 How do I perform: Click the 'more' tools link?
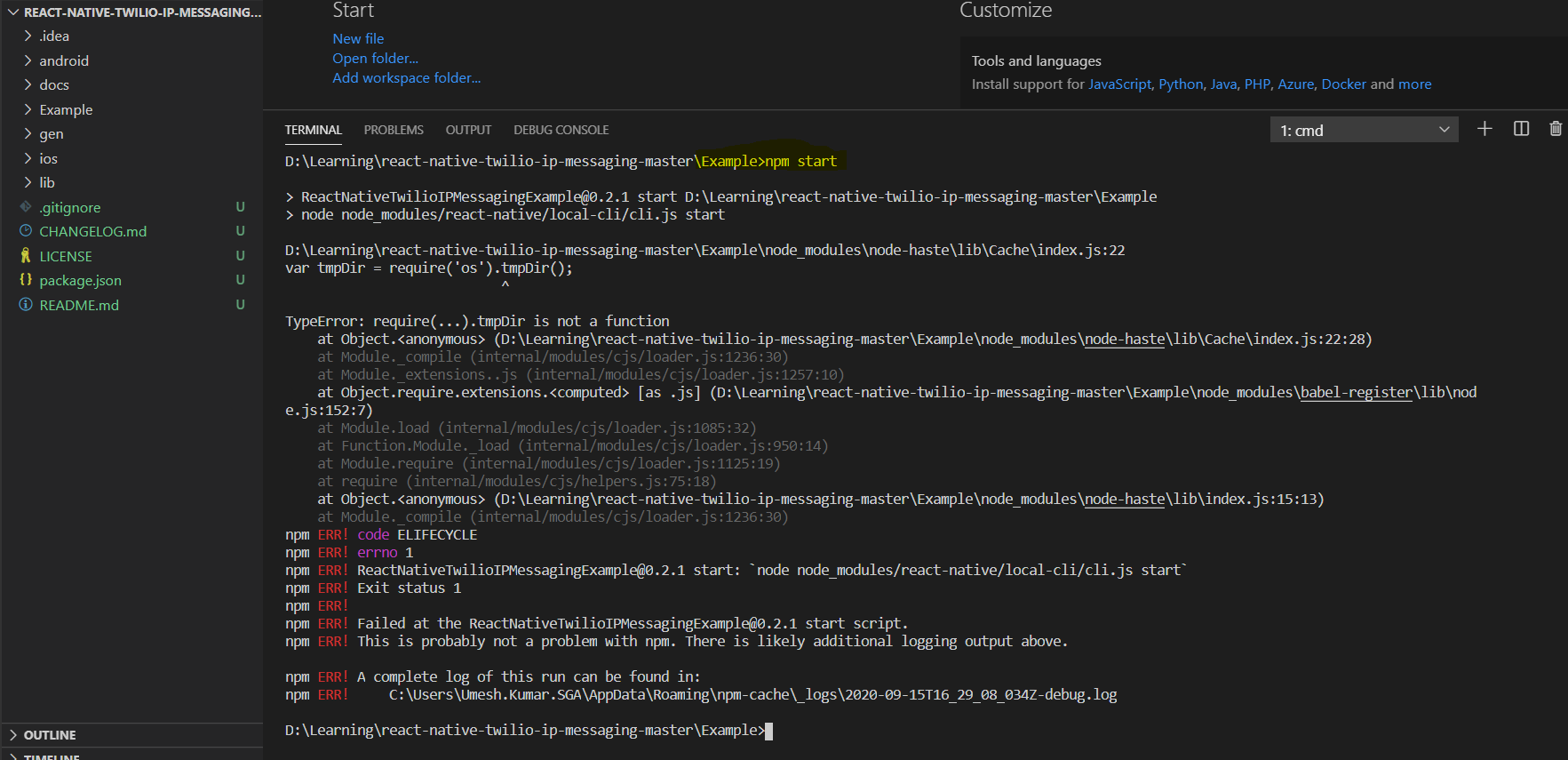click(1414, 84)
